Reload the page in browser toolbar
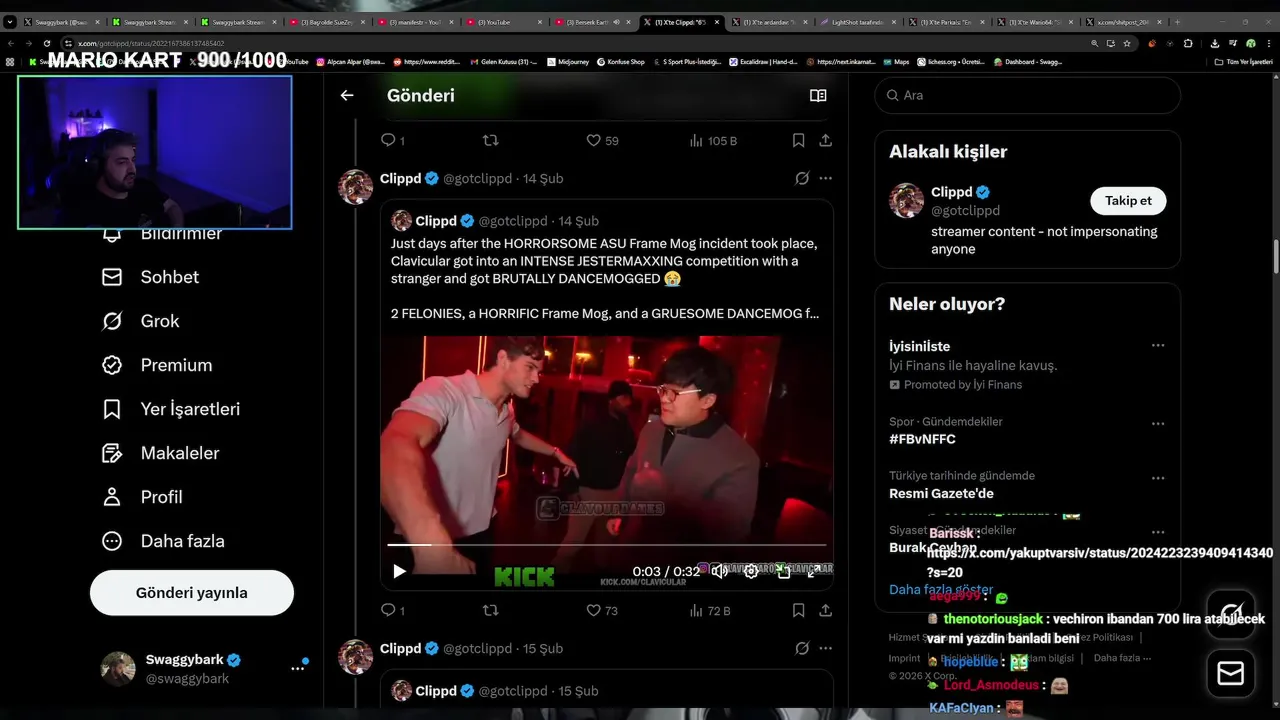The image size is (1280, 720). (x=47, y=43)
